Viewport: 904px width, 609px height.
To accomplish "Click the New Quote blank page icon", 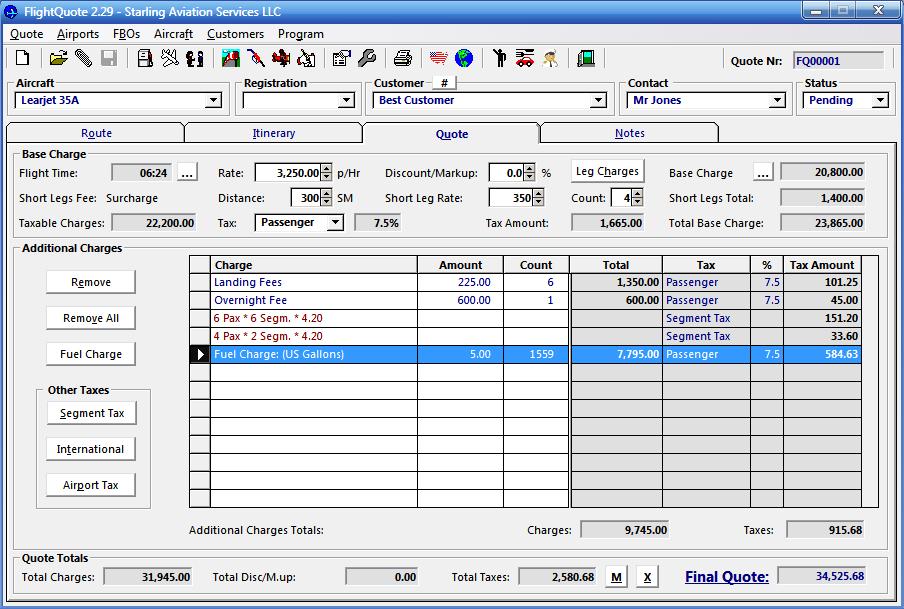I will tap(22, 59).
